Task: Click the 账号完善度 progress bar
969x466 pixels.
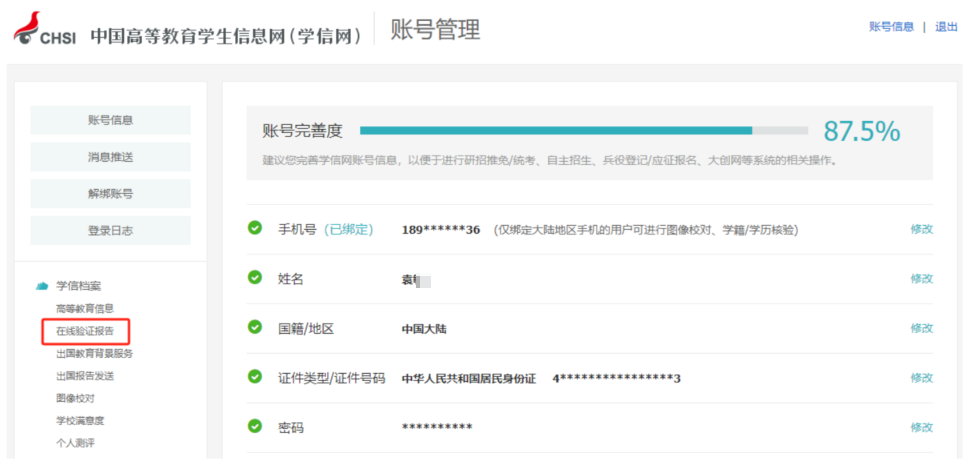Action: 584,130
